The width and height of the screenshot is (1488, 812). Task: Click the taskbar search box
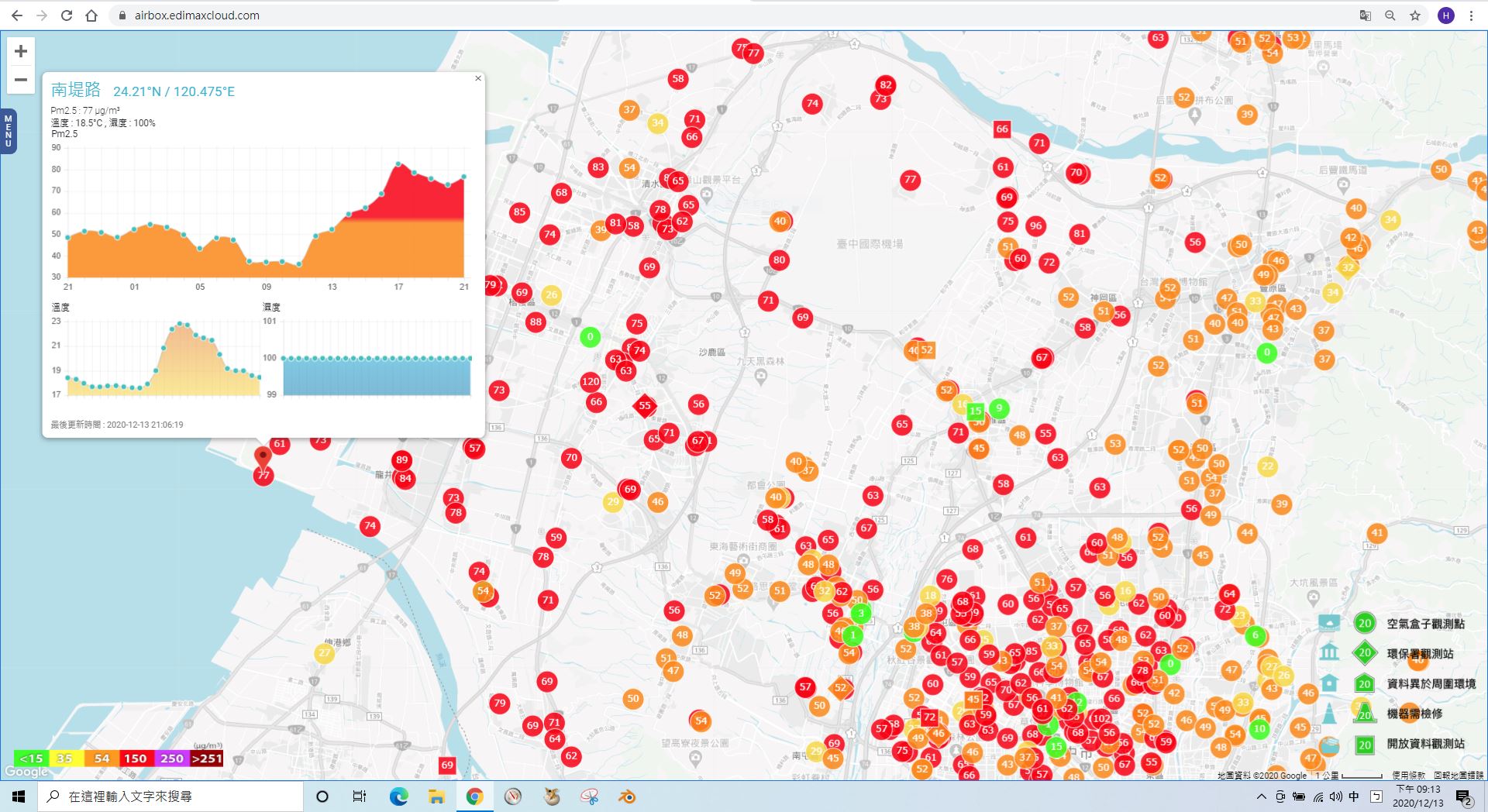click(x=170, y=797)
